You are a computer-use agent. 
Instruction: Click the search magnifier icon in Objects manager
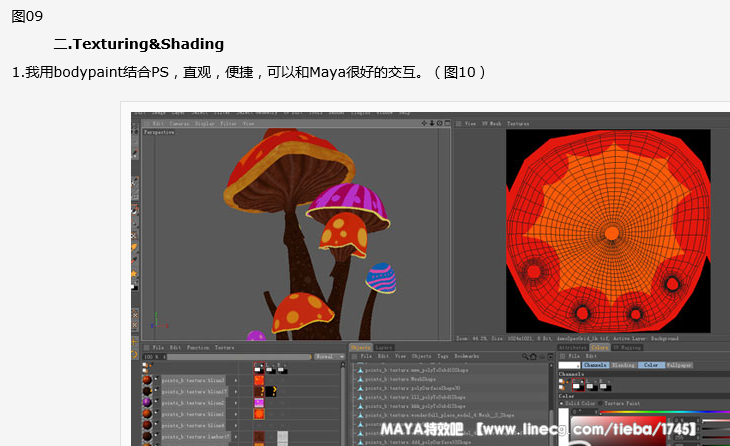[x=525, y=357]
